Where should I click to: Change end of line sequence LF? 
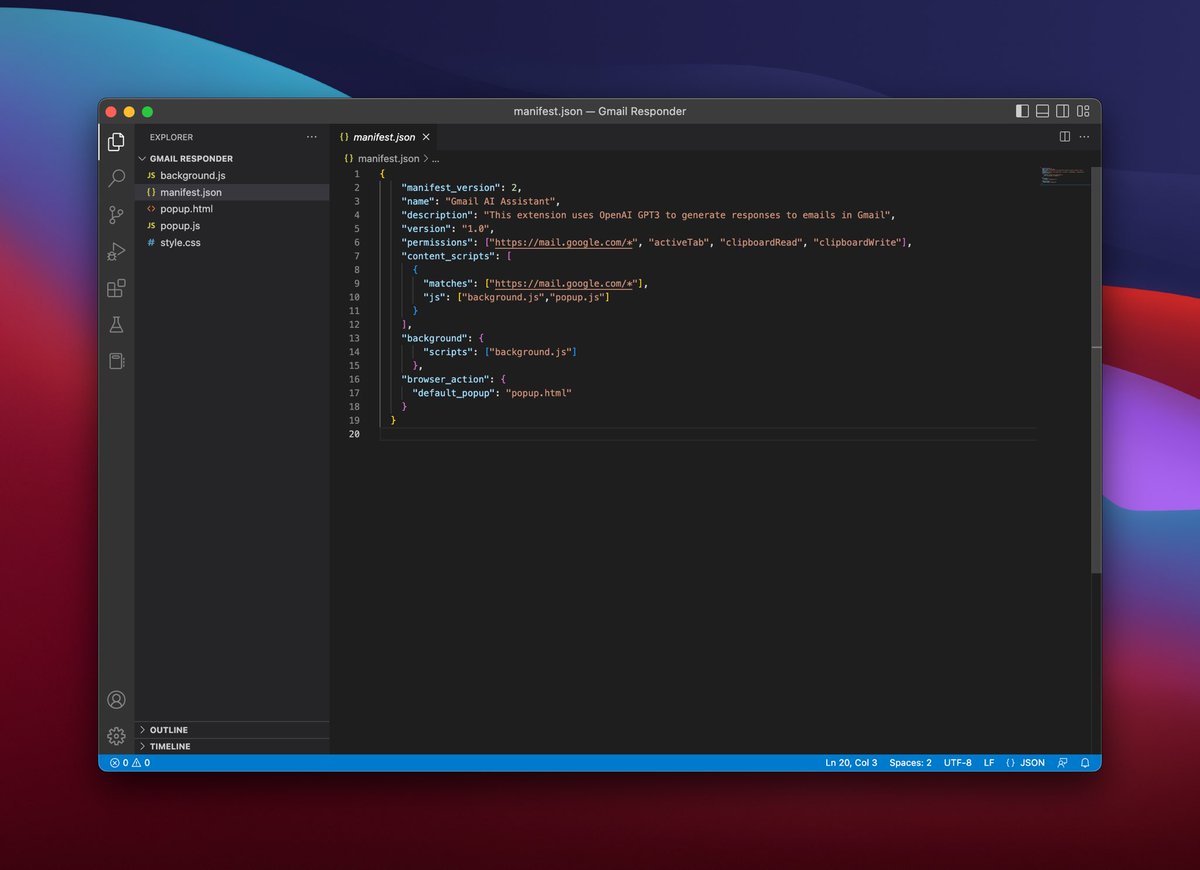(x=989, y=762)
